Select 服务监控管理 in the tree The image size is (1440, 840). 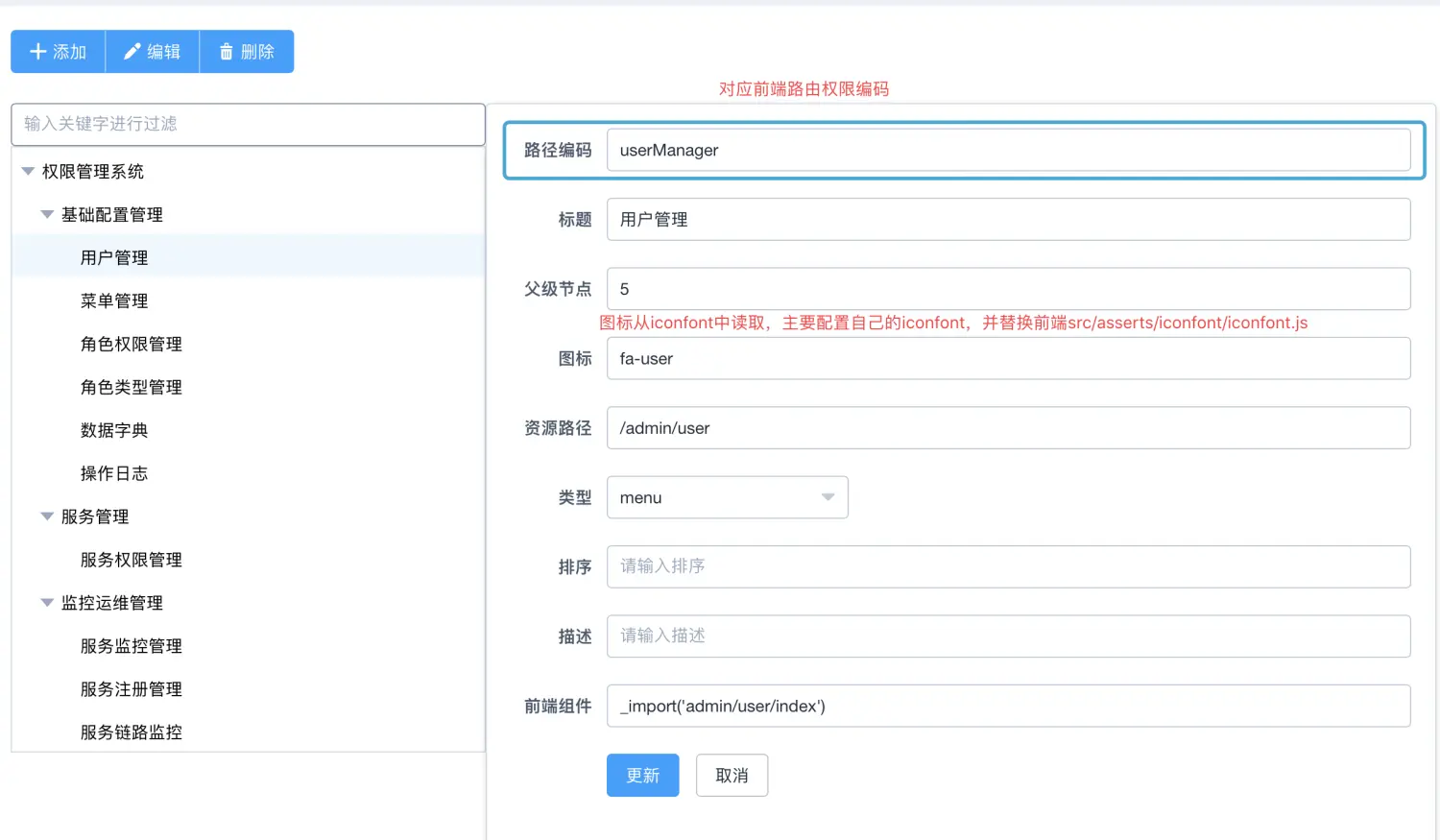[132, 646]
